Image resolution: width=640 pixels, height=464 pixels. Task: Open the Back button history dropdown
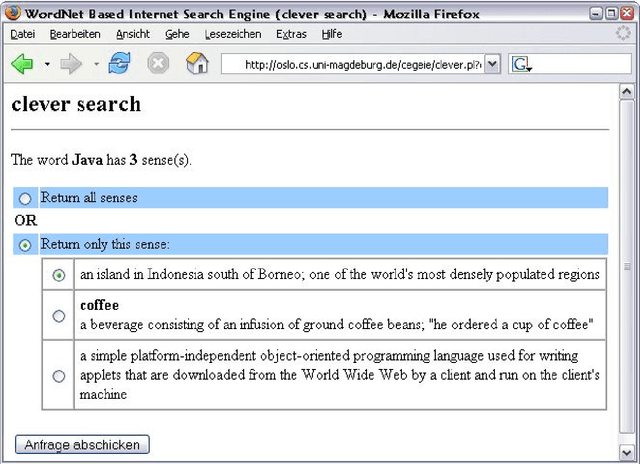coord(46,65)
